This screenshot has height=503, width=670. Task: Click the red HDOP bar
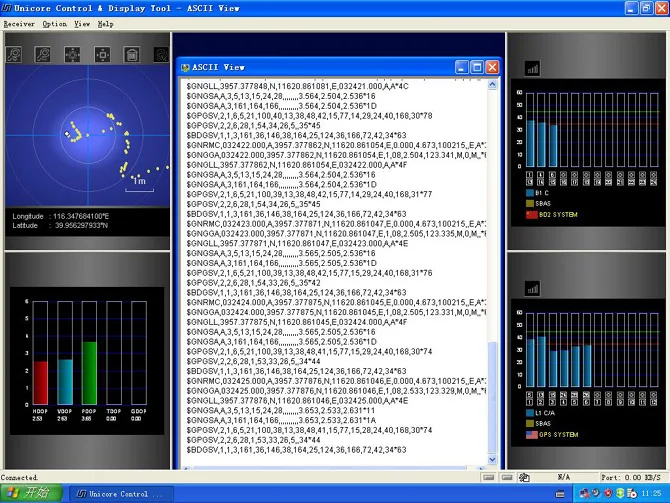[41, 382]
